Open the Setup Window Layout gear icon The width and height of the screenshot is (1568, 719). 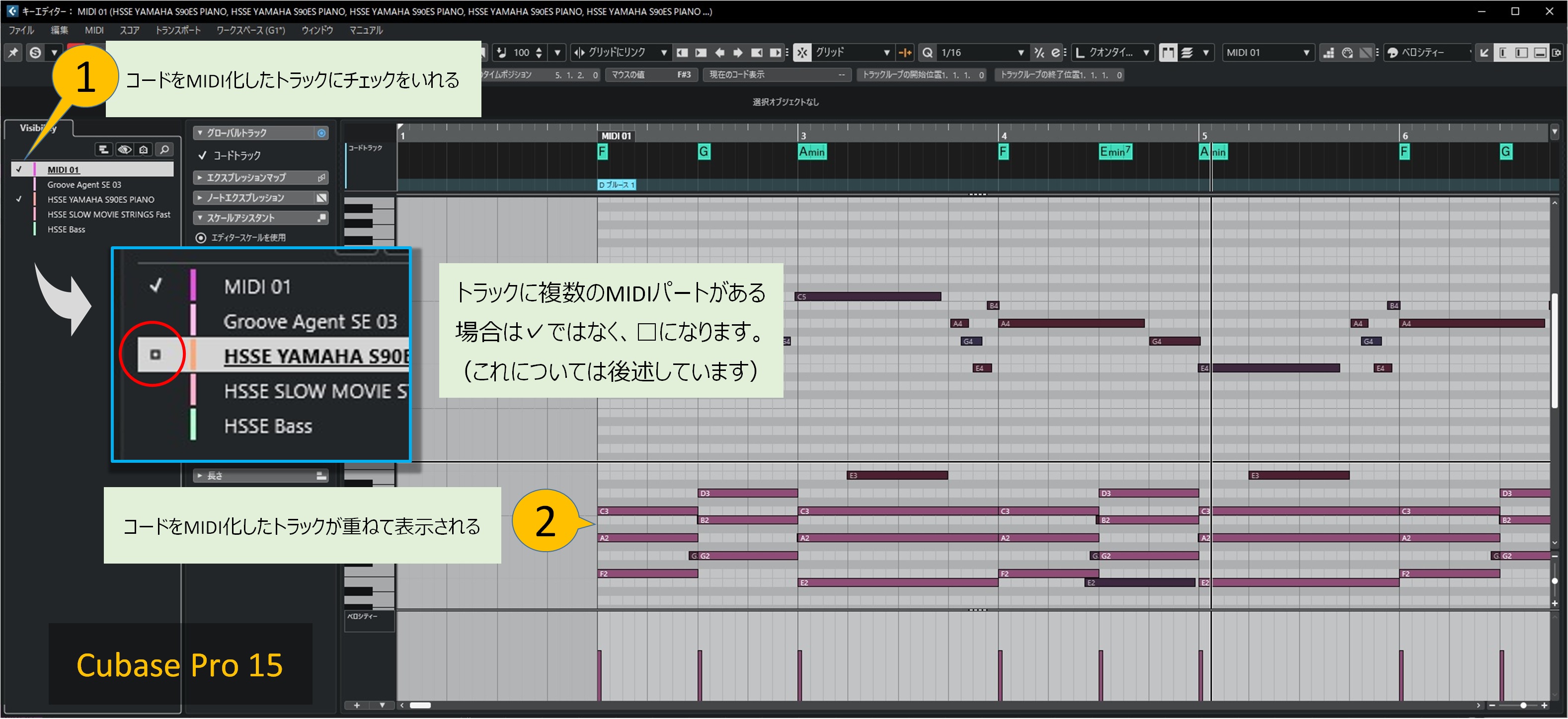(x=1557, y=53)
